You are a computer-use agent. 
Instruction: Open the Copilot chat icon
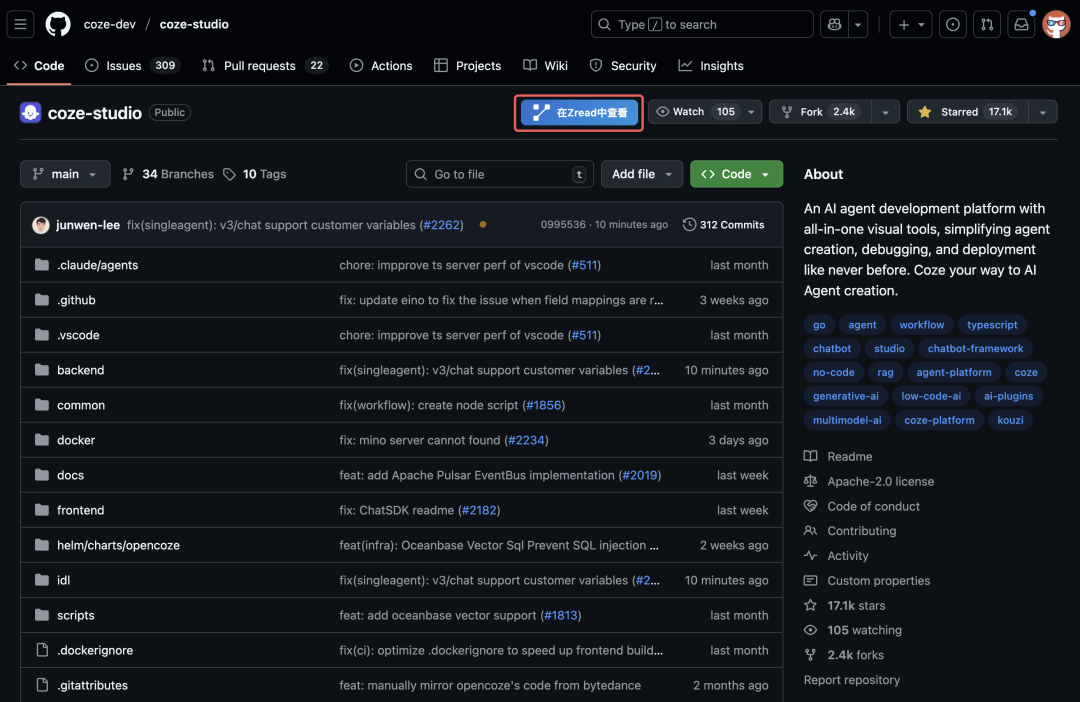coord(834,24)
